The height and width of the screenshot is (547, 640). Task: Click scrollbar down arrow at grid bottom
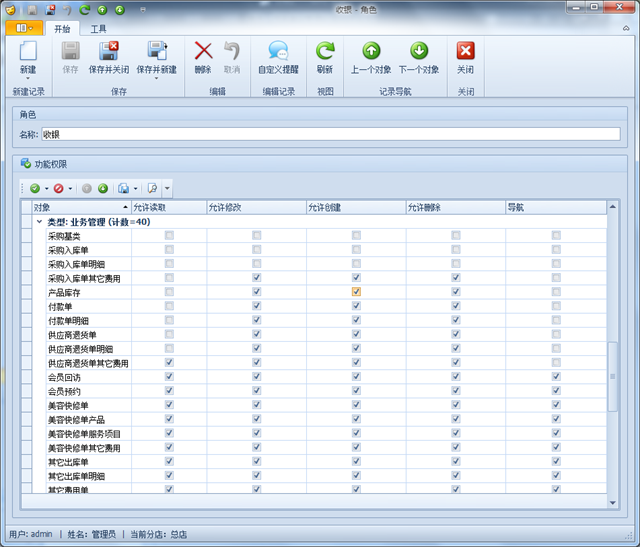click(x=613, y=503)
